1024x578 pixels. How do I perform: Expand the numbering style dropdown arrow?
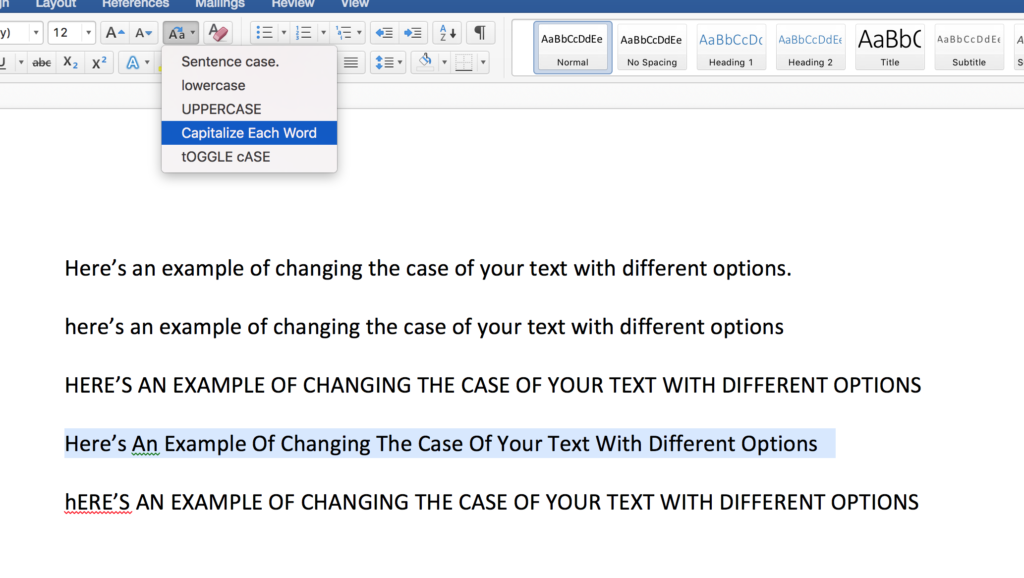(323, 33)
